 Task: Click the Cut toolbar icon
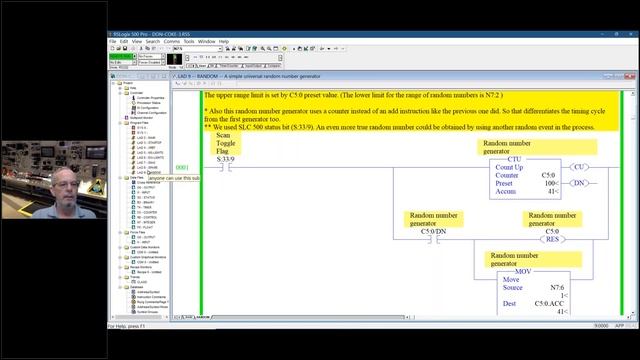141,49
